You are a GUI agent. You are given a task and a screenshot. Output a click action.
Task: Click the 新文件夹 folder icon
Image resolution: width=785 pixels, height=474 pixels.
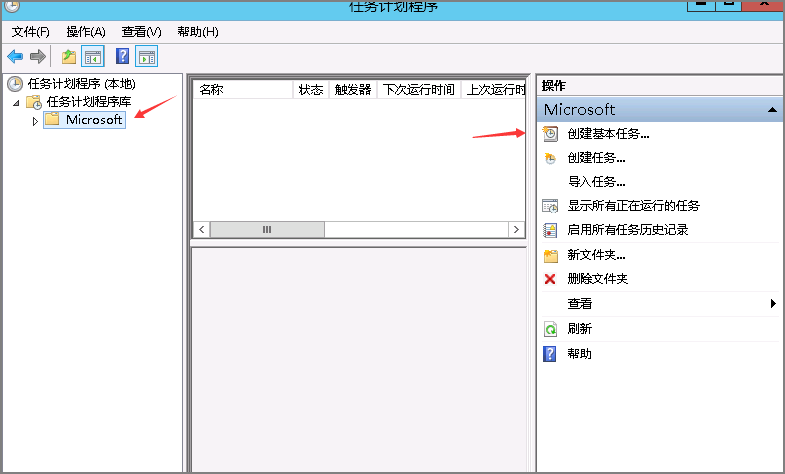tap(551, 256)
